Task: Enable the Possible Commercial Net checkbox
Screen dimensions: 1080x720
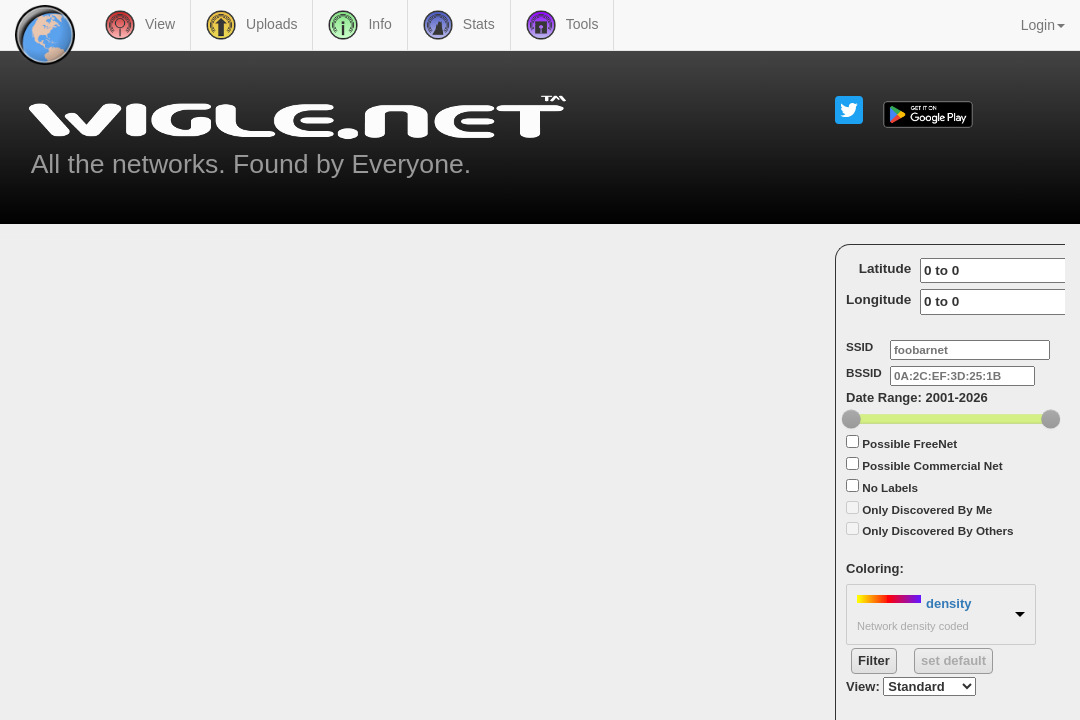Action: (x=853, y=464)
